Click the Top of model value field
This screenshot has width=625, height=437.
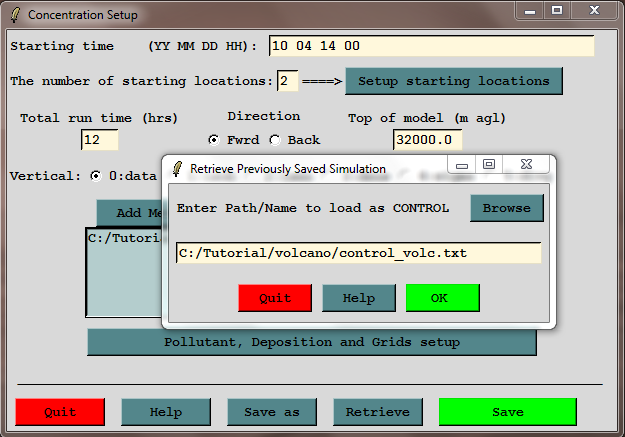coord(427,140)
